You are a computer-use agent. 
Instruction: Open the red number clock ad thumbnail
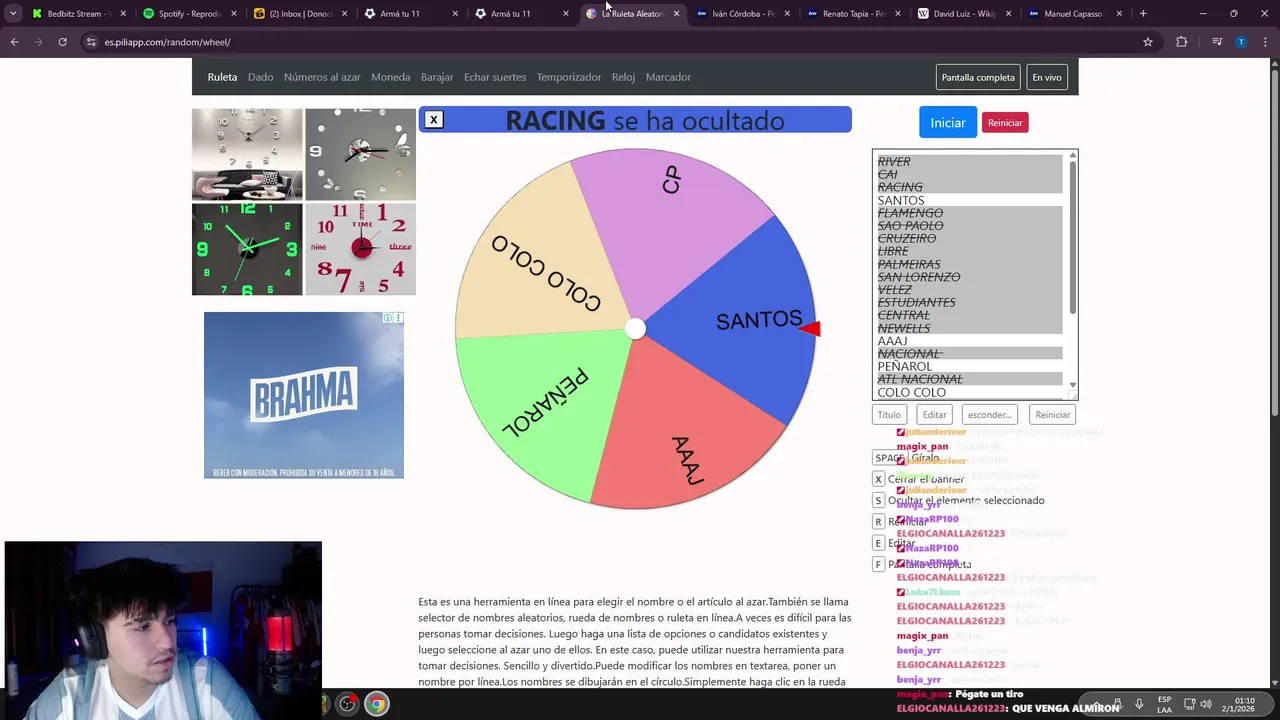point(360,250)
